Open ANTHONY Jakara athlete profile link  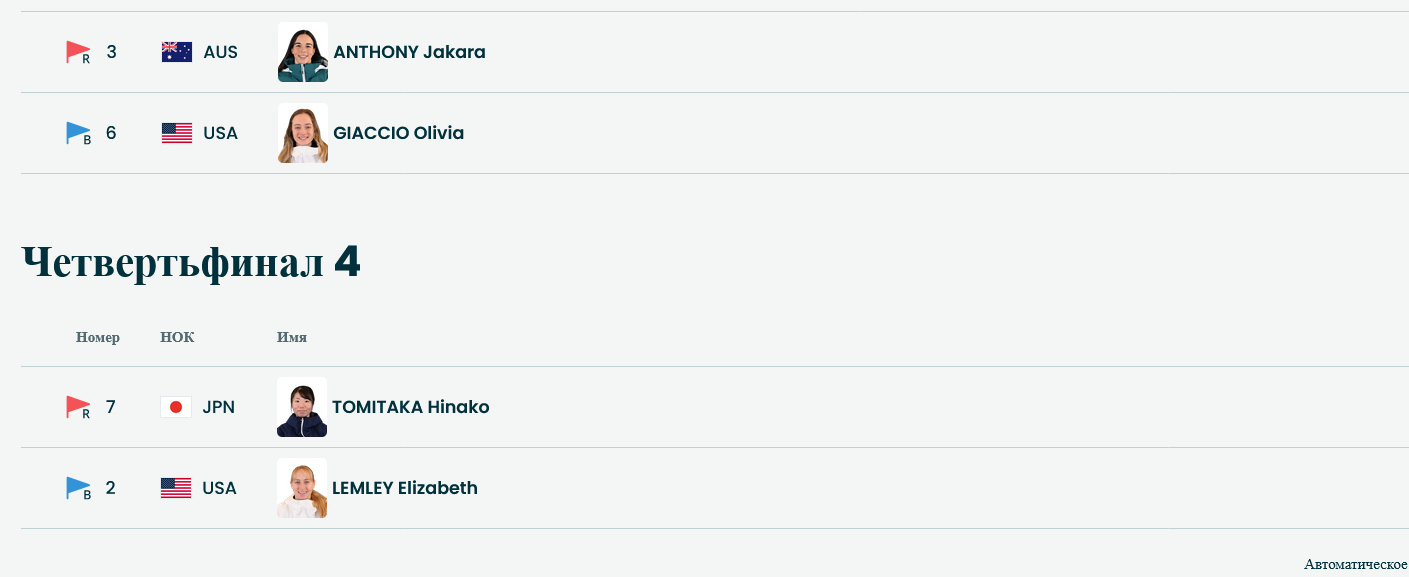tap(409, 52)
